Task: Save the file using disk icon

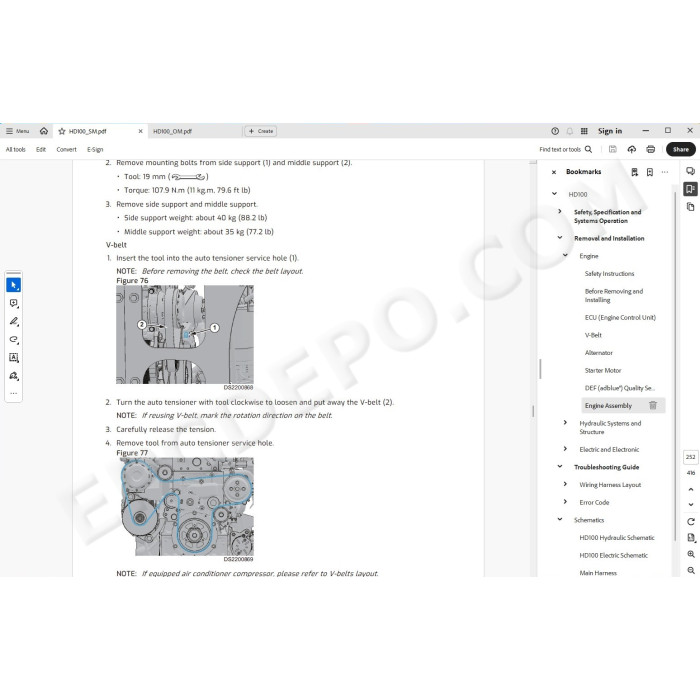Action: tap(612, 149)
